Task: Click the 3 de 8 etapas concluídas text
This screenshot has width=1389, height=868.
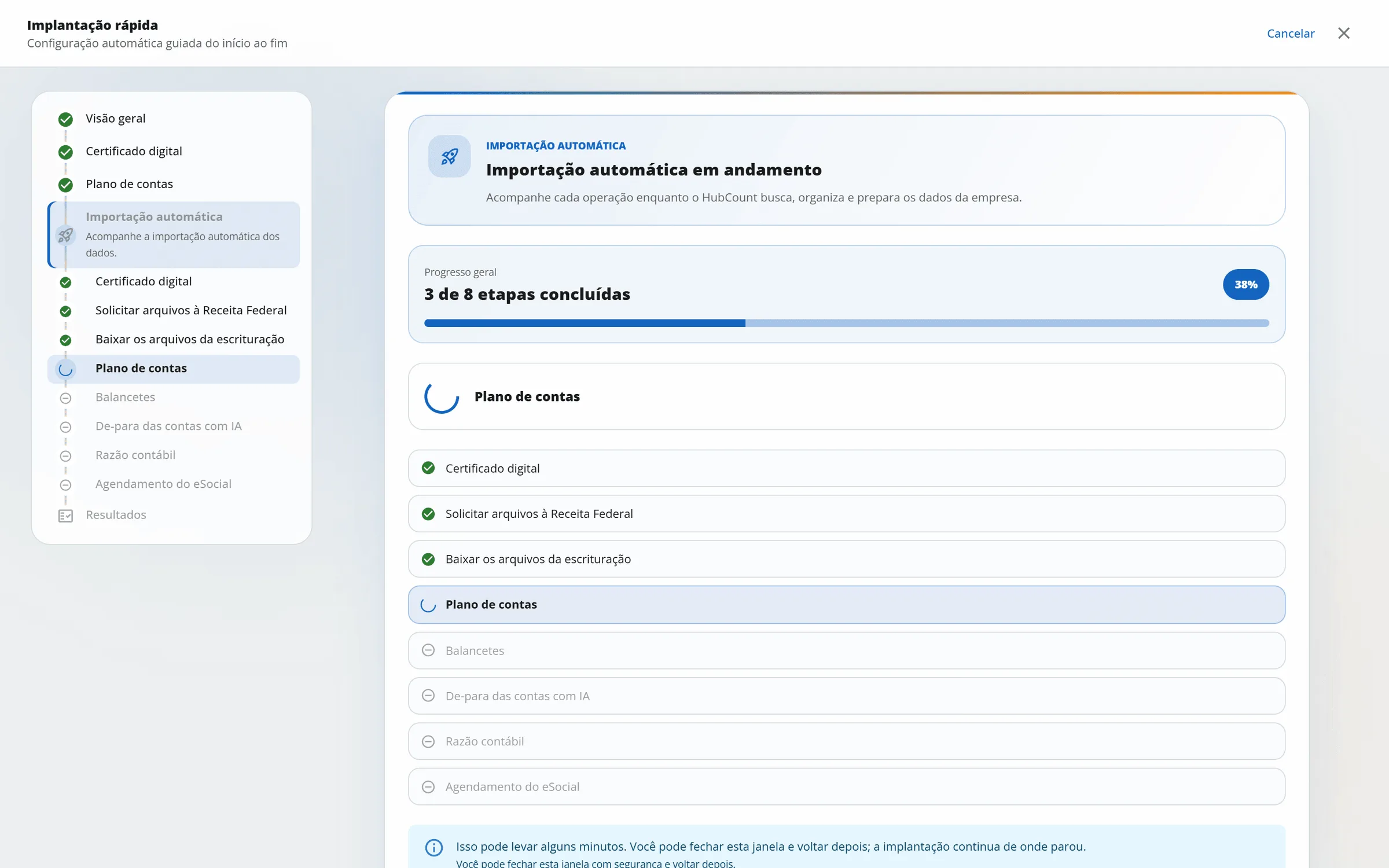Action: [x=527, y=295]
